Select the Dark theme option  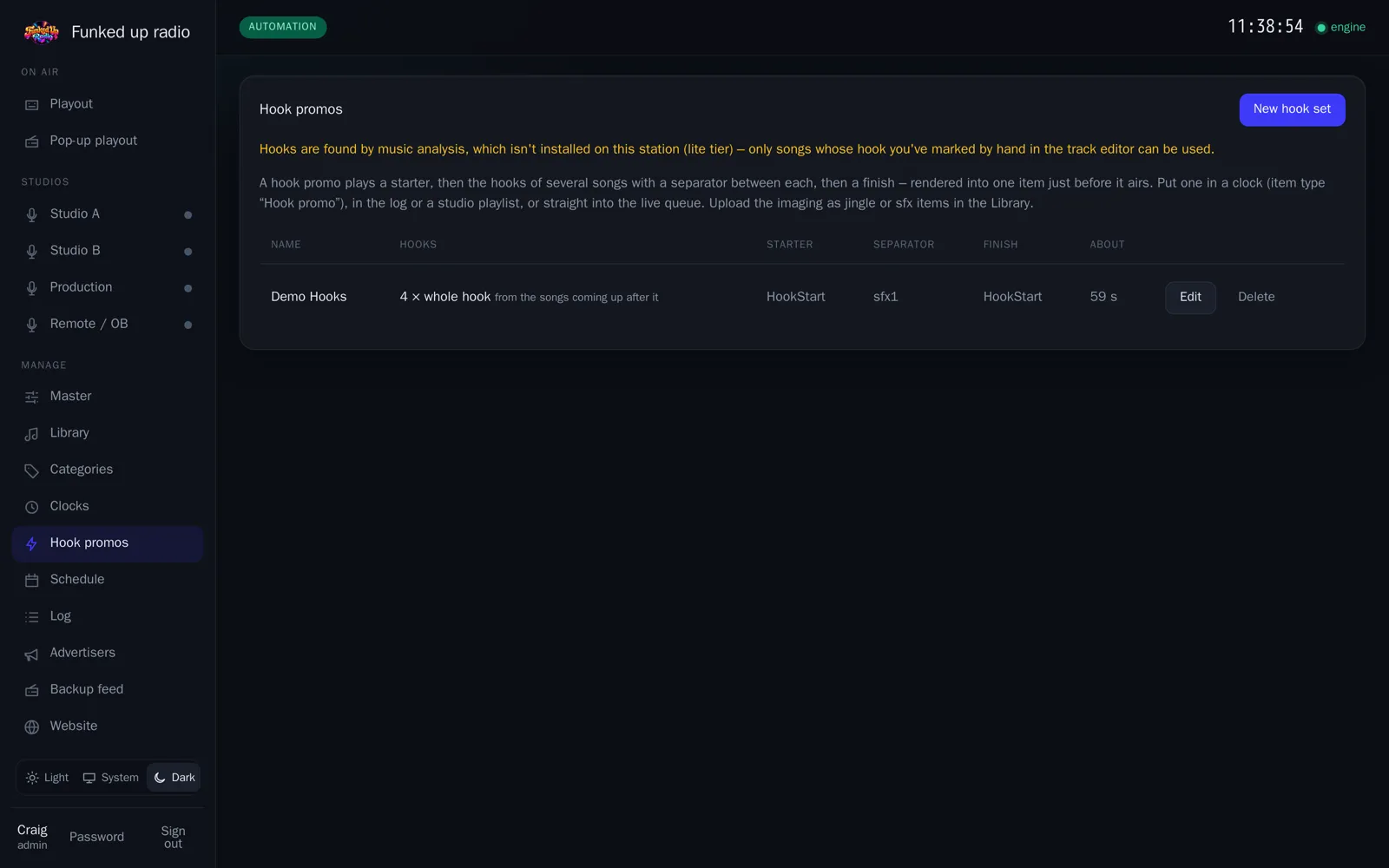pos(174,778)
